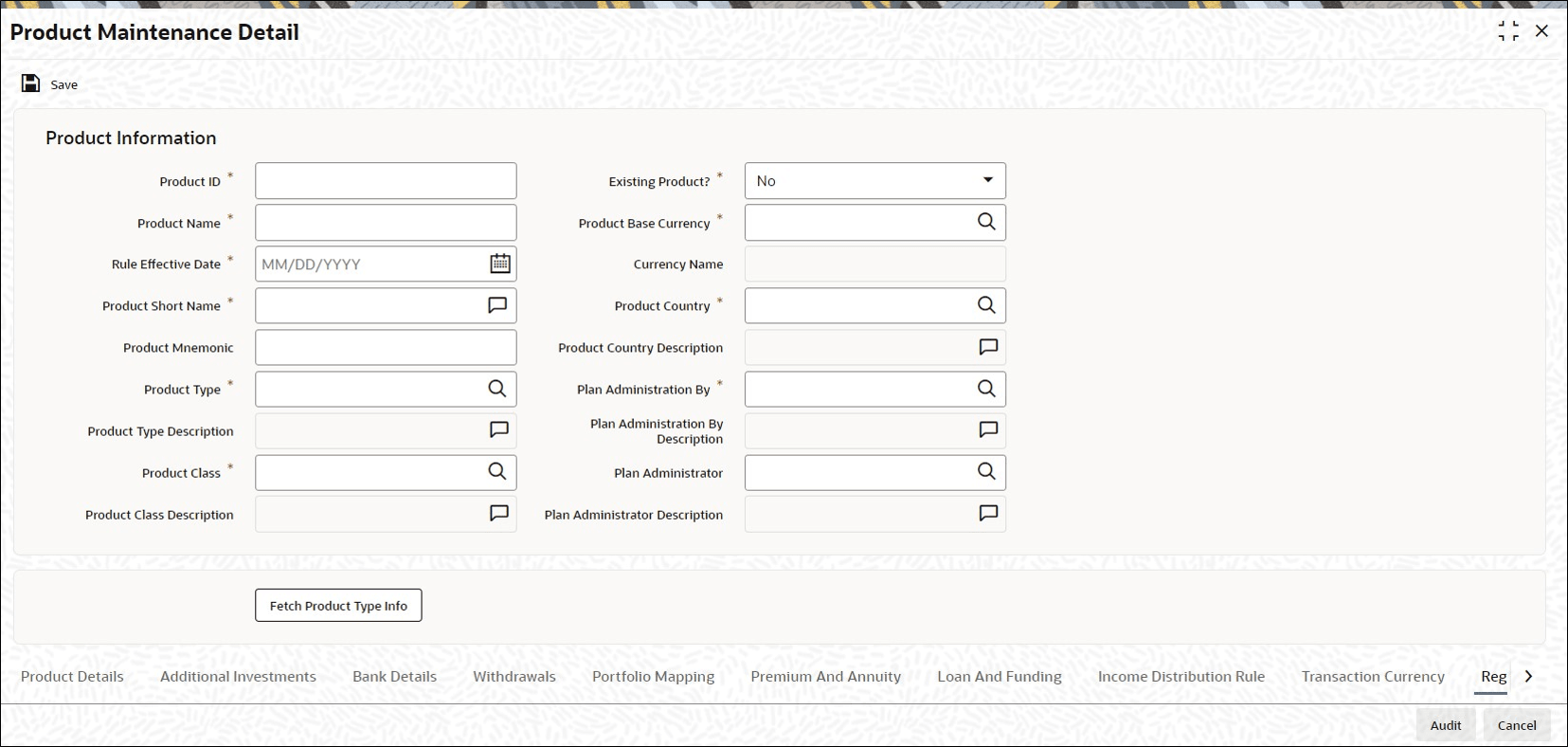This screenshot has height=747, width=1568.
Task: Open calendar picker for Rule Effective Date
Action: (x=500, y=264)
